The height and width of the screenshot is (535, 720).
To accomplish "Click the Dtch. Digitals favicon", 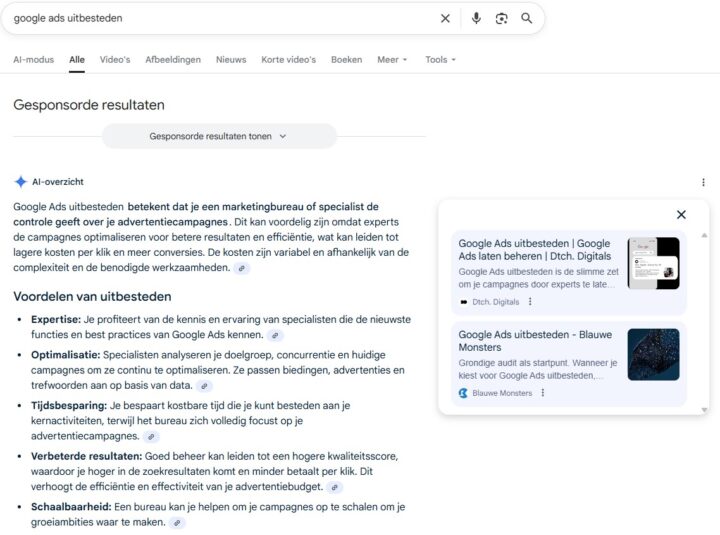I will click(x=463, y=302).
